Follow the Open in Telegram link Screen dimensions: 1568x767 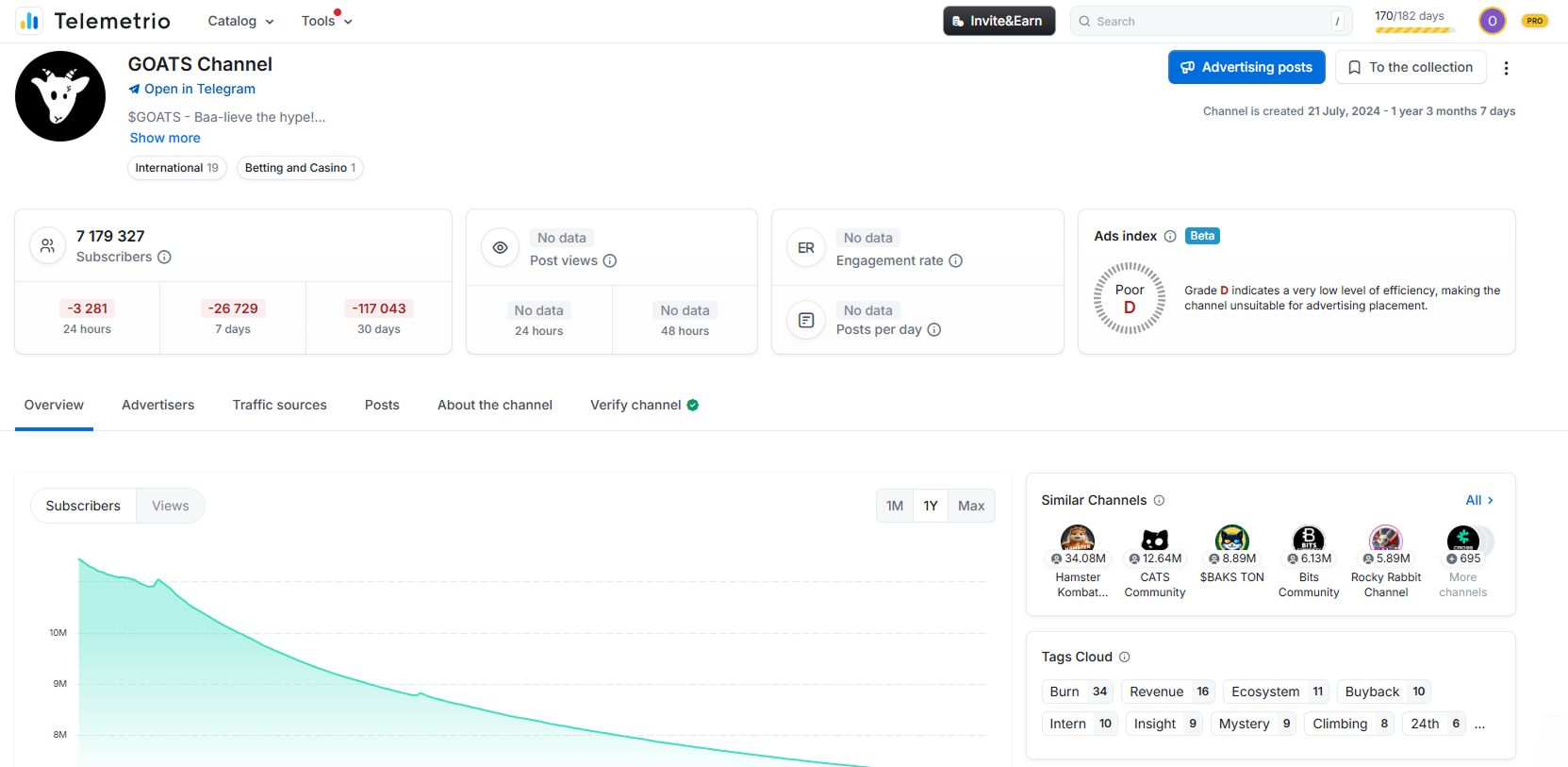coord(199,89)
